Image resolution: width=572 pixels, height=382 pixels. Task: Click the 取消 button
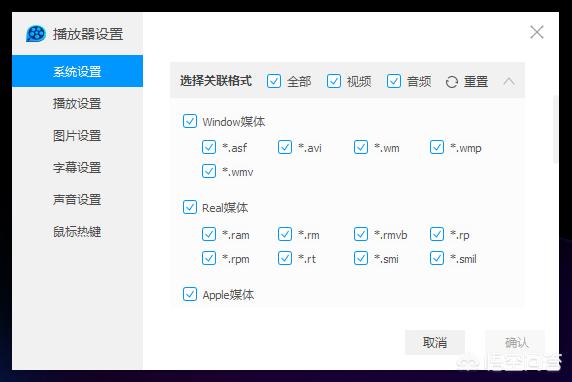435,342
